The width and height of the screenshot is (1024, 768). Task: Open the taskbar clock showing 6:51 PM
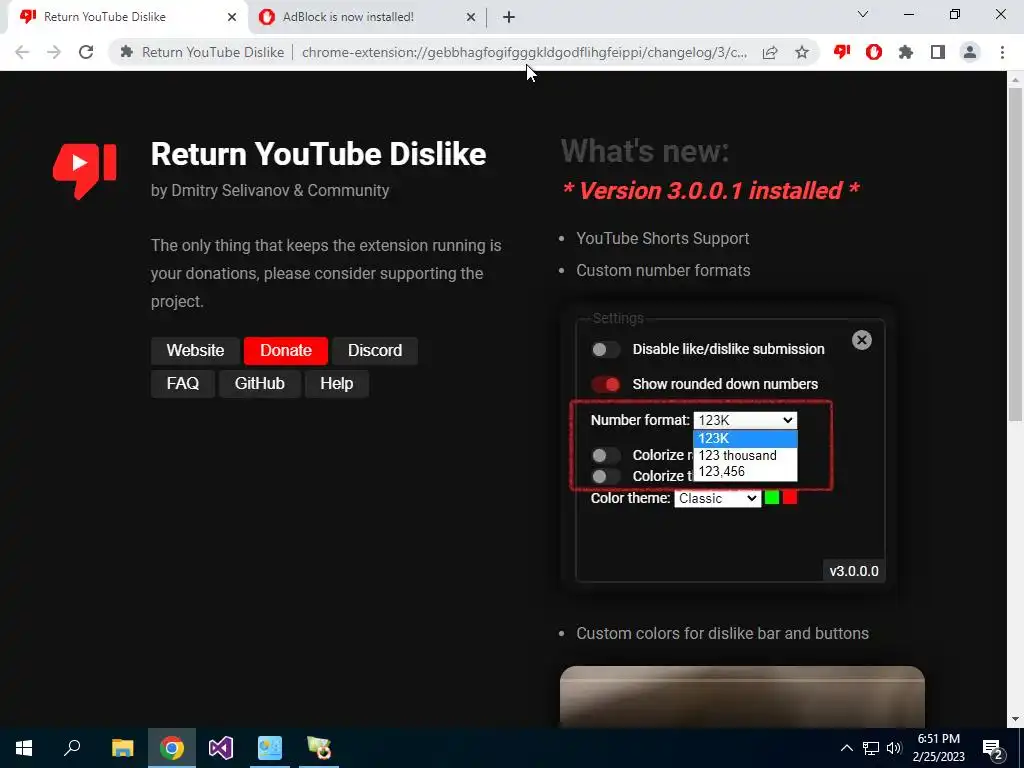[938, 748]
